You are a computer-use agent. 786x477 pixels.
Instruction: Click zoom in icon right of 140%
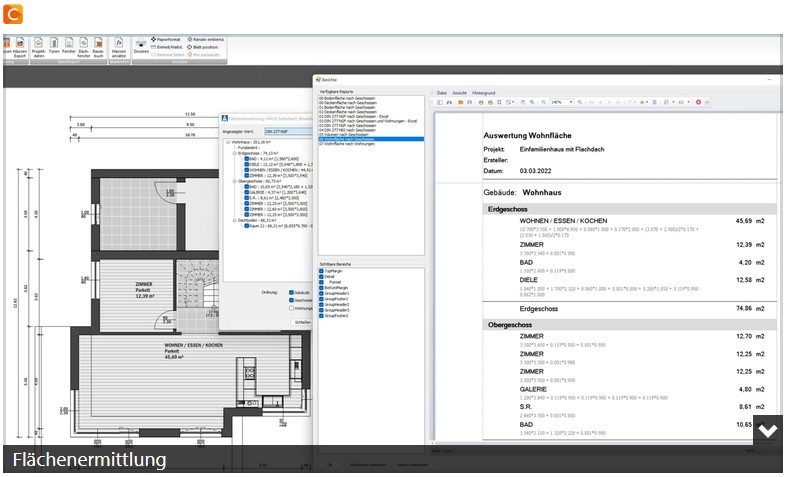(x=580, y=102)
